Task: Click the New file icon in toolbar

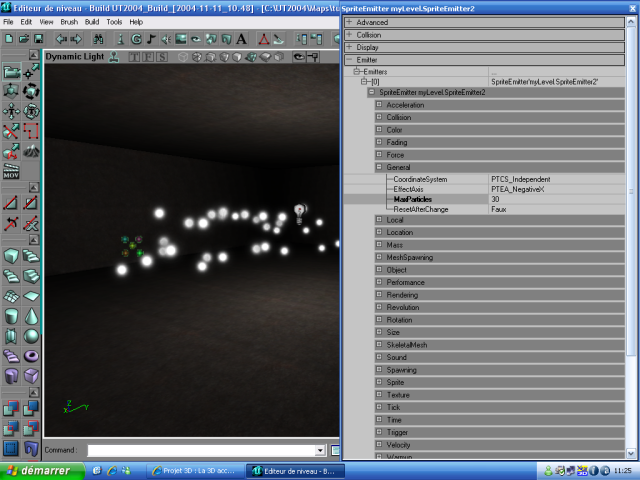Action: [x=9, y=39]
